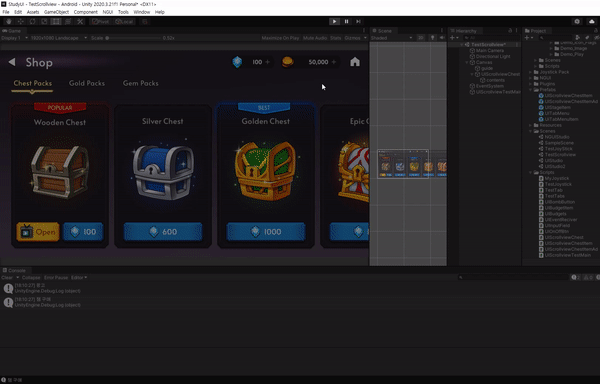Toggle Local handle rotation
600x384 pixels.
click(124, 22)
